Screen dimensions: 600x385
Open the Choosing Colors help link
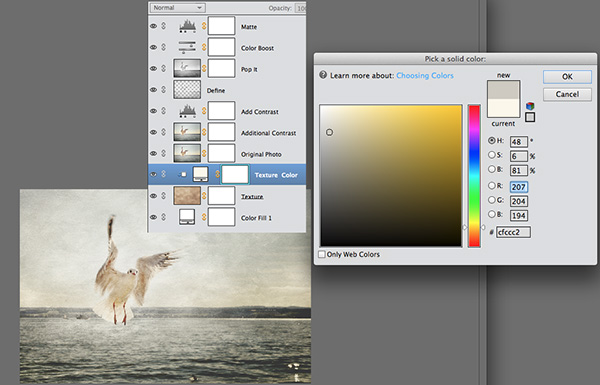coord(425,75)
